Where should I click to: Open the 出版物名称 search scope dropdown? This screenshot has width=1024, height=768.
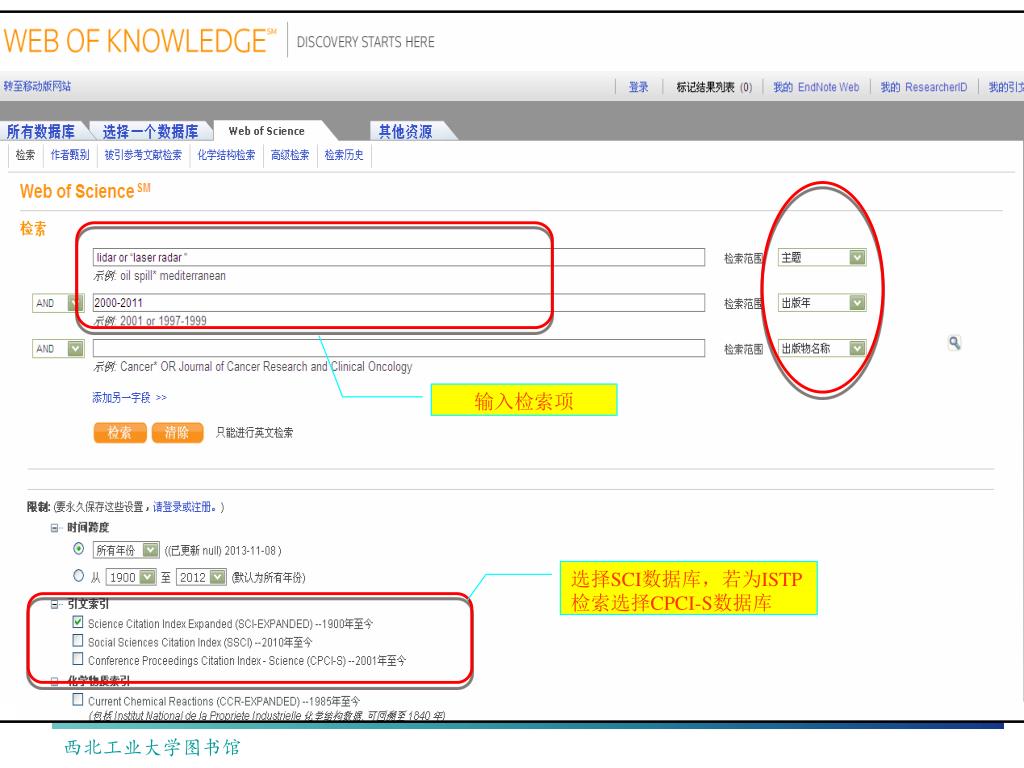(822, 348)
